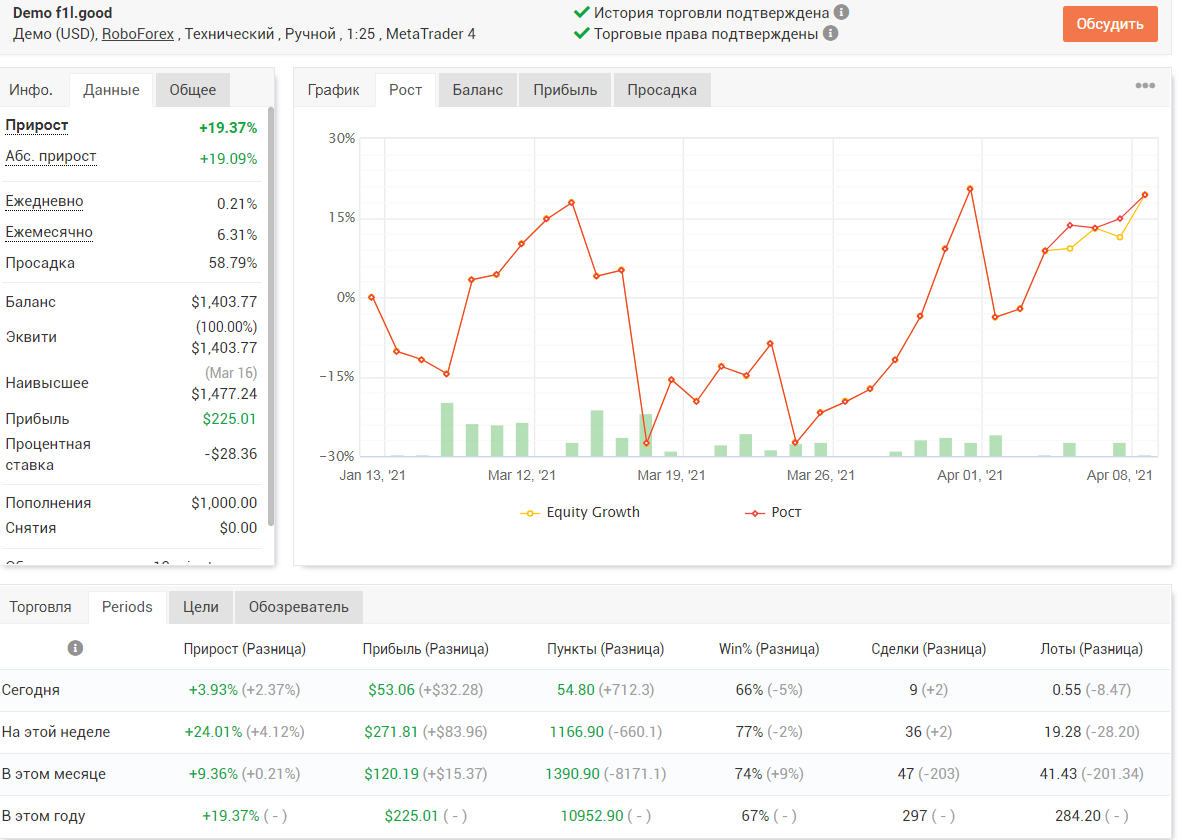This screenshot has width=1178, height=840.
Task: Open the three-dots chart options menu
Action: click(1145, 86)
